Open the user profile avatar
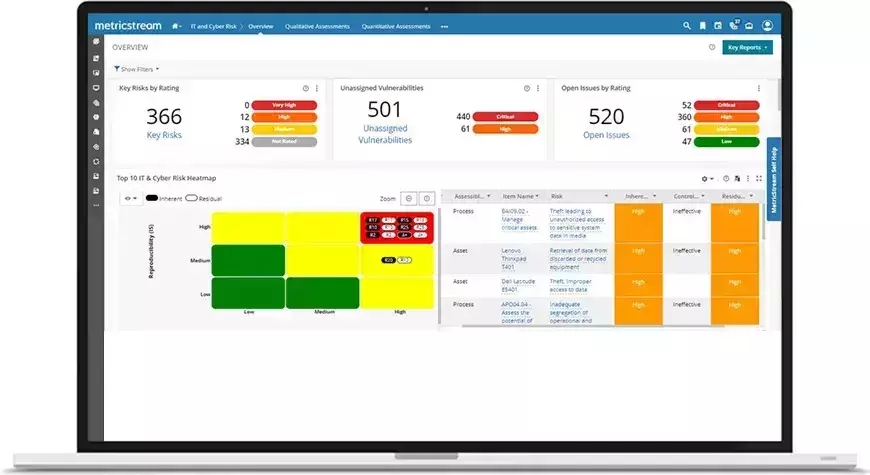 click(x=767, y=26)
